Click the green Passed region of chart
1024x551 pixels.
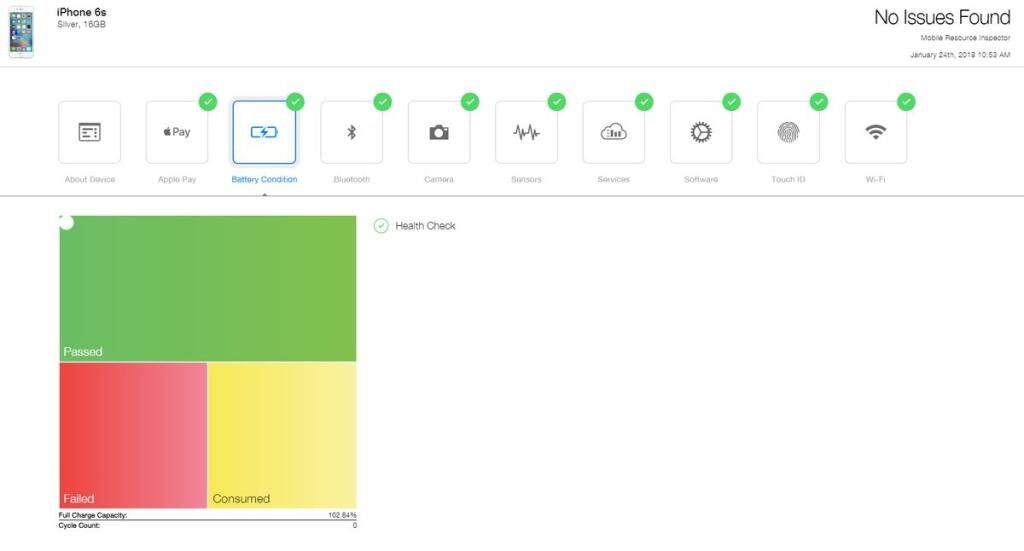tap(208, 289)
